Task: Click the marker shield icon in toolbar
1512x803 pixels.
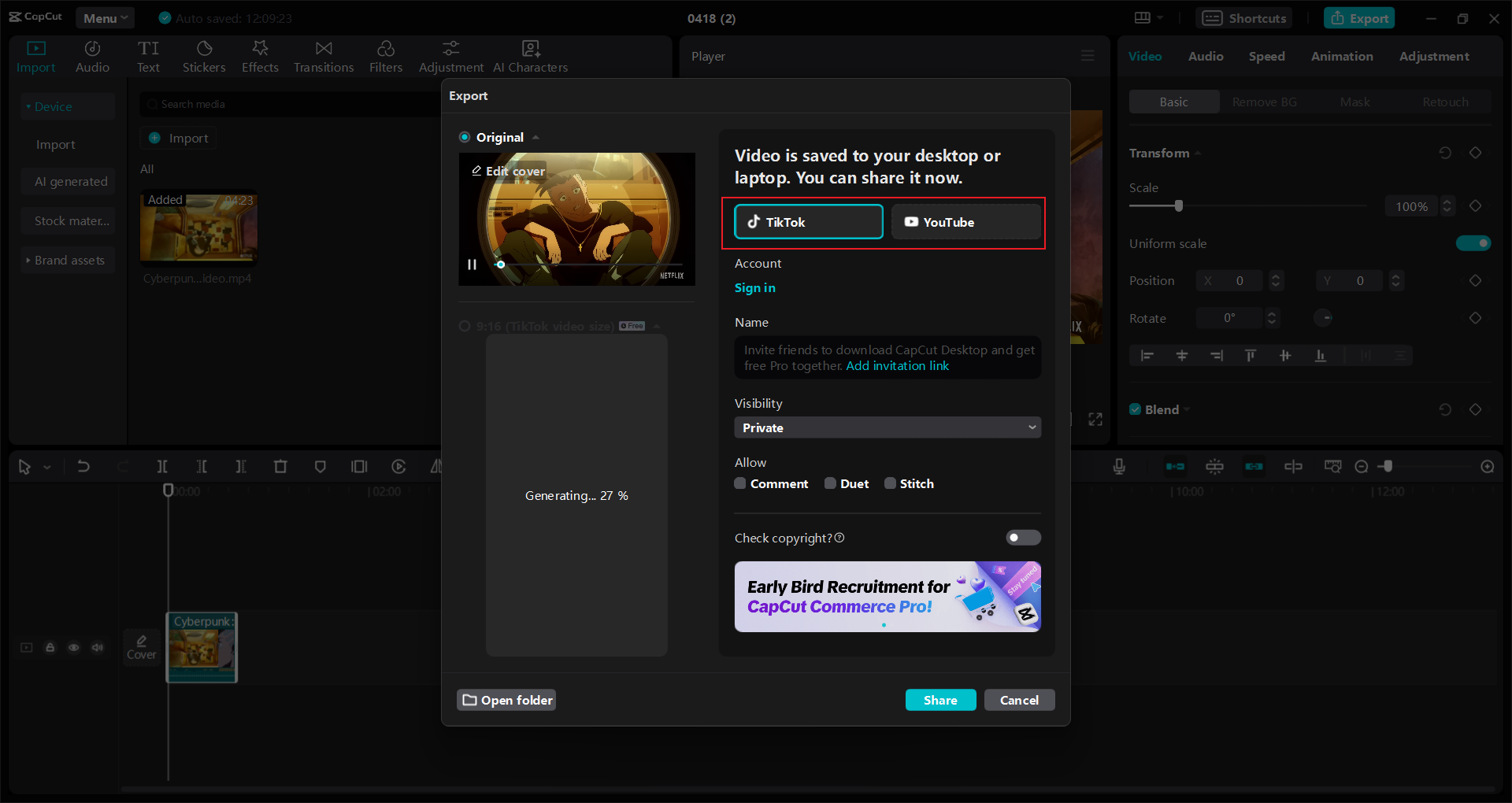Action: [x=320, y=467]
